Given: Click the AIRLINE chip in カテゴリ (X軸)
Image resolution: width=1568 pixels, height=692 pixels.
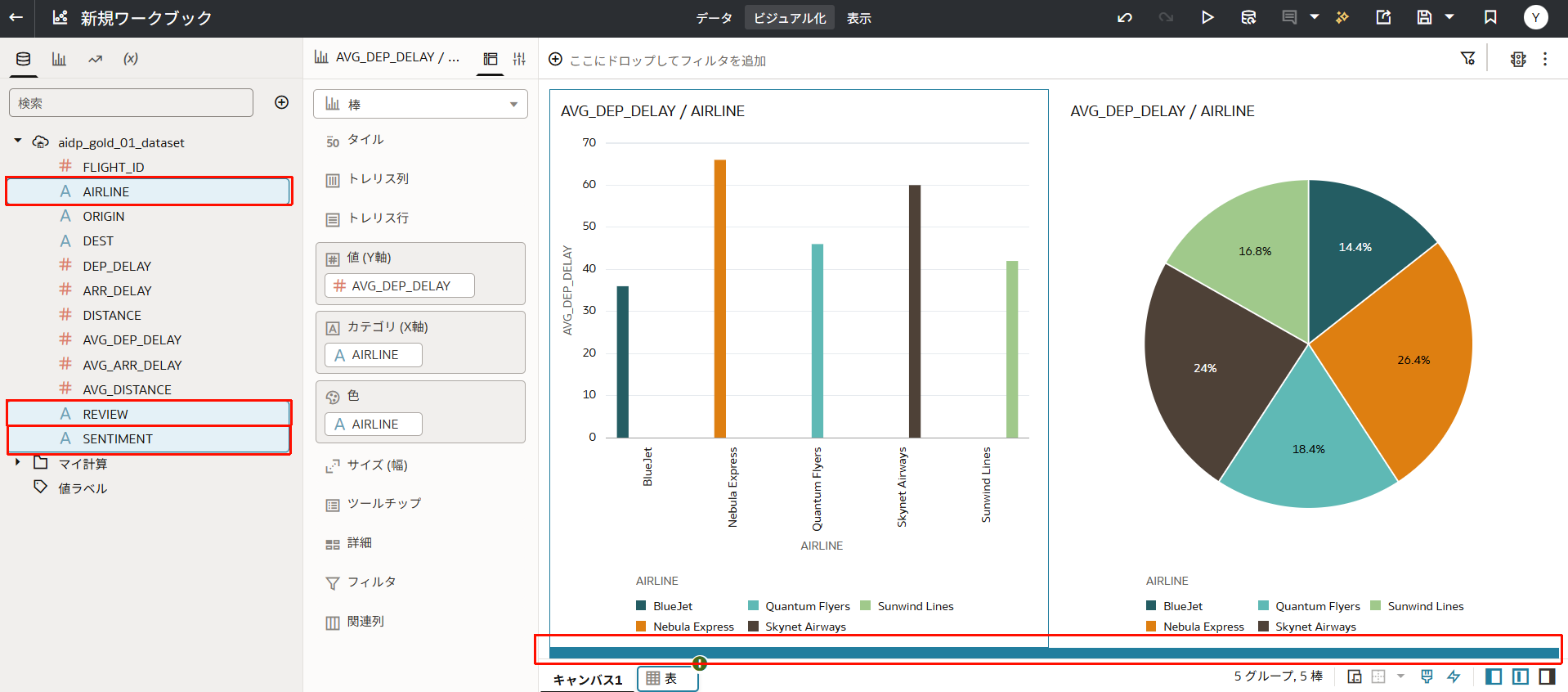Looking at the screenshot, I should point(374,355).
